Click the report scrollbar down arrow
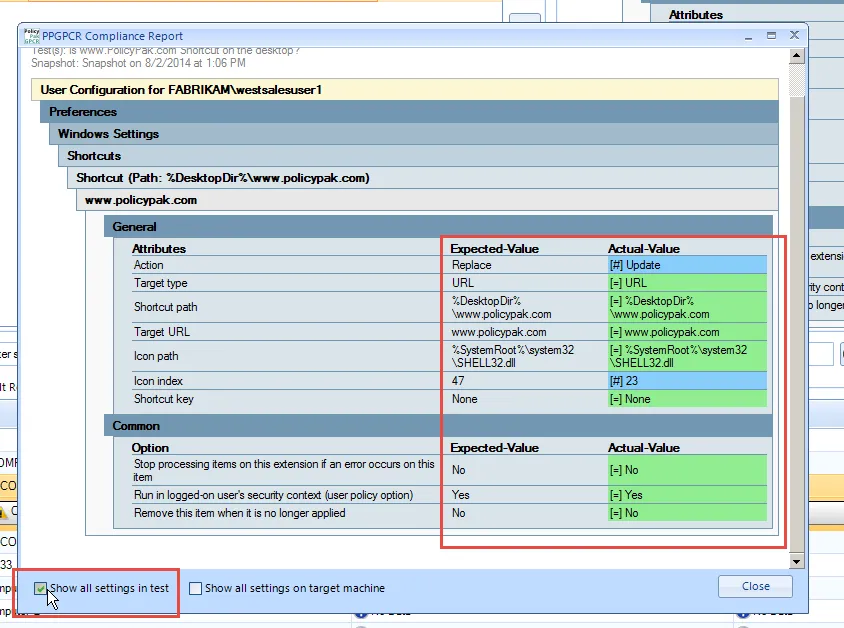Screen dimensions: 844x628 (x=797, y=562)
